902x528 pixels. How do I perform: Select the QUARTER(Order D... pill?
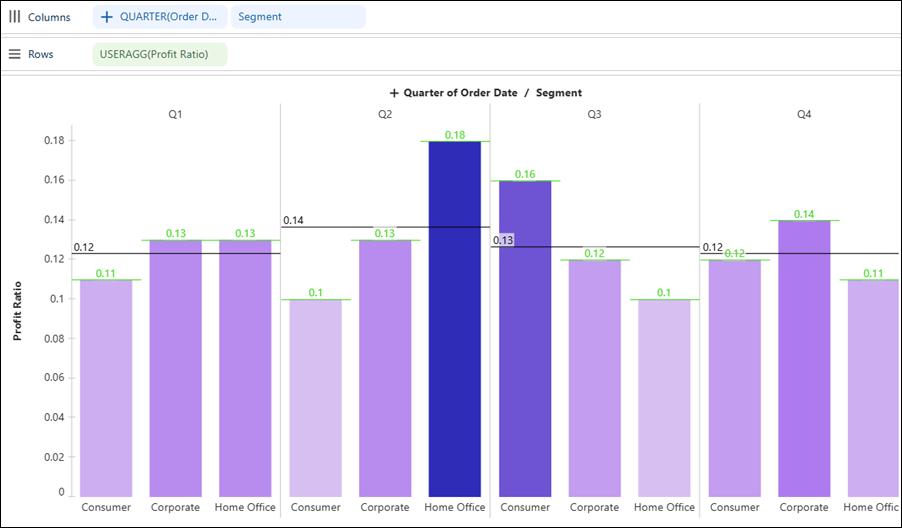160,17
